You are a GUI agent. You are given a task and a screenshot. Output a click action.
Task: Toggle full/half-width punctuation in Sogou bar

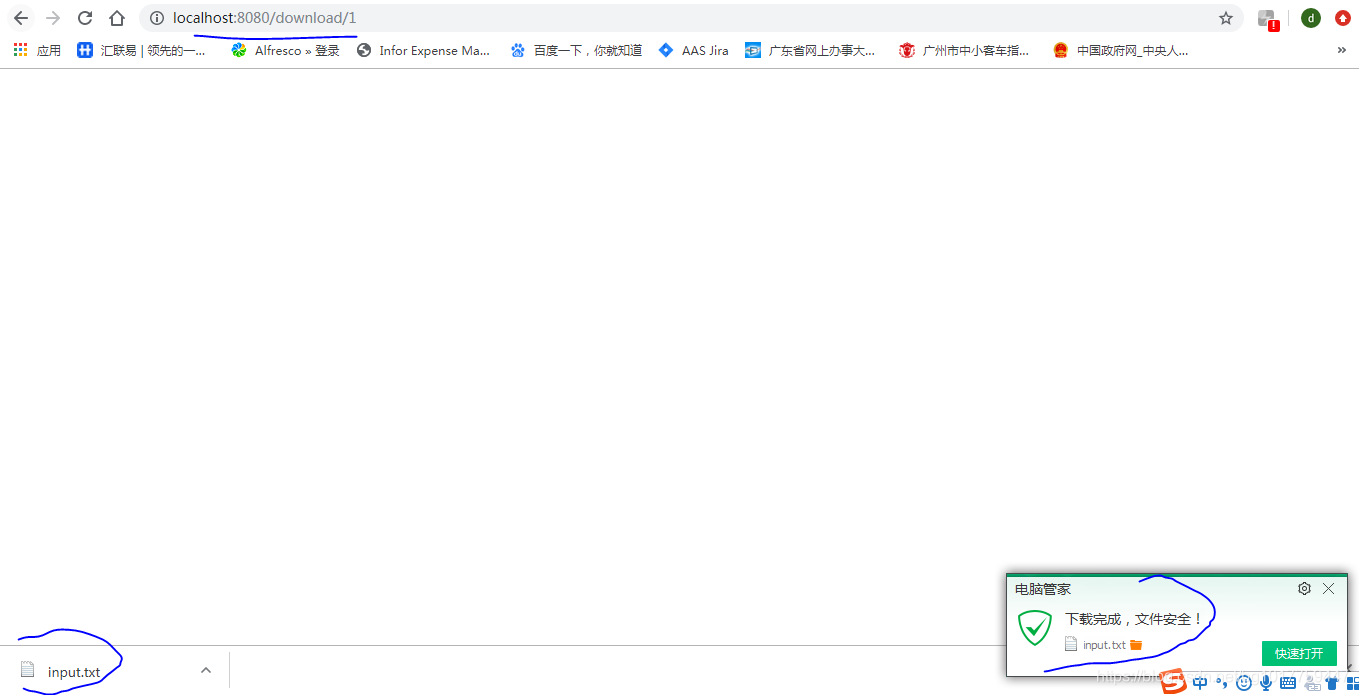click(1222, 682)
